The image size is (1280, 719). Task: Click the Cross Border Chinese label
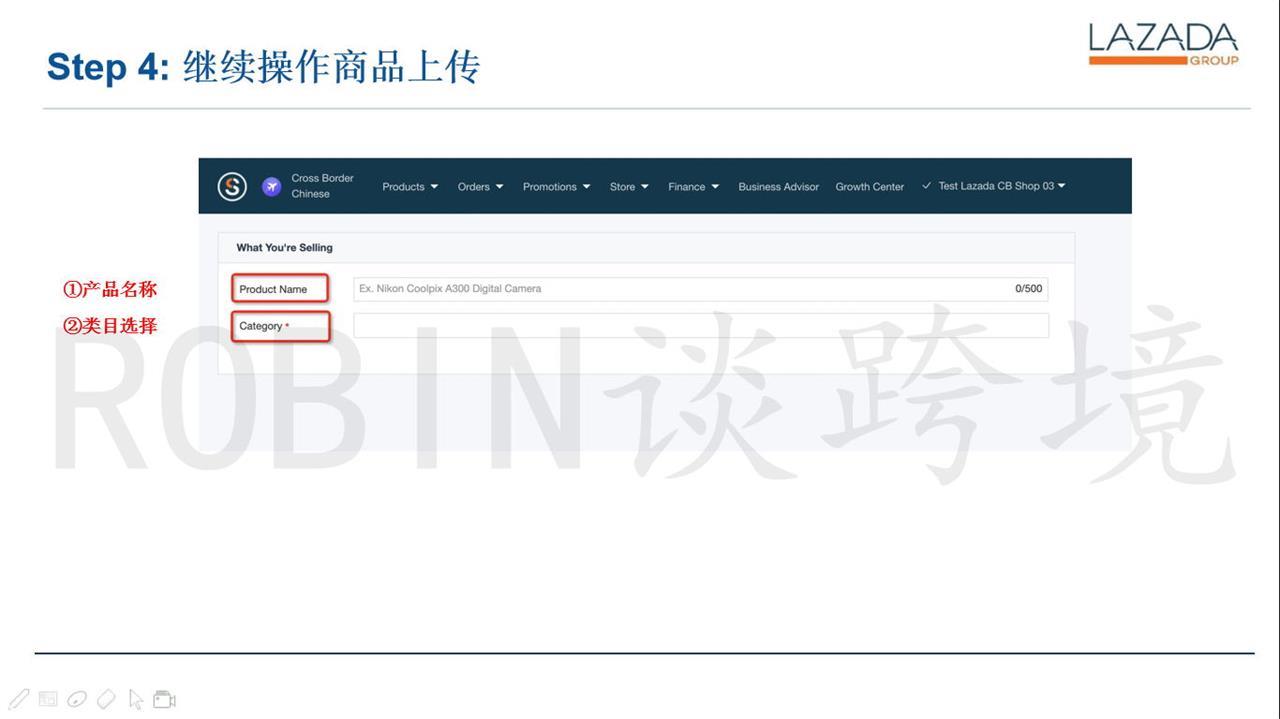click(322, 186)
